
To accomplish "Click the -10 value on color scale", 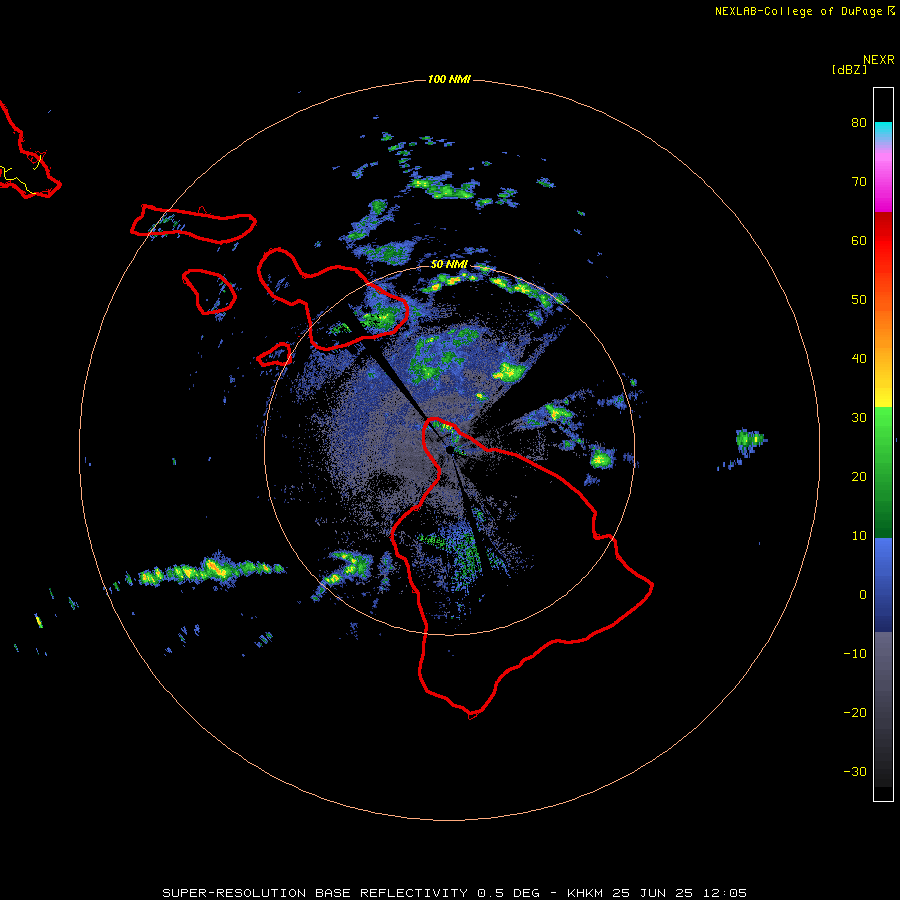I will coord(855,654).
